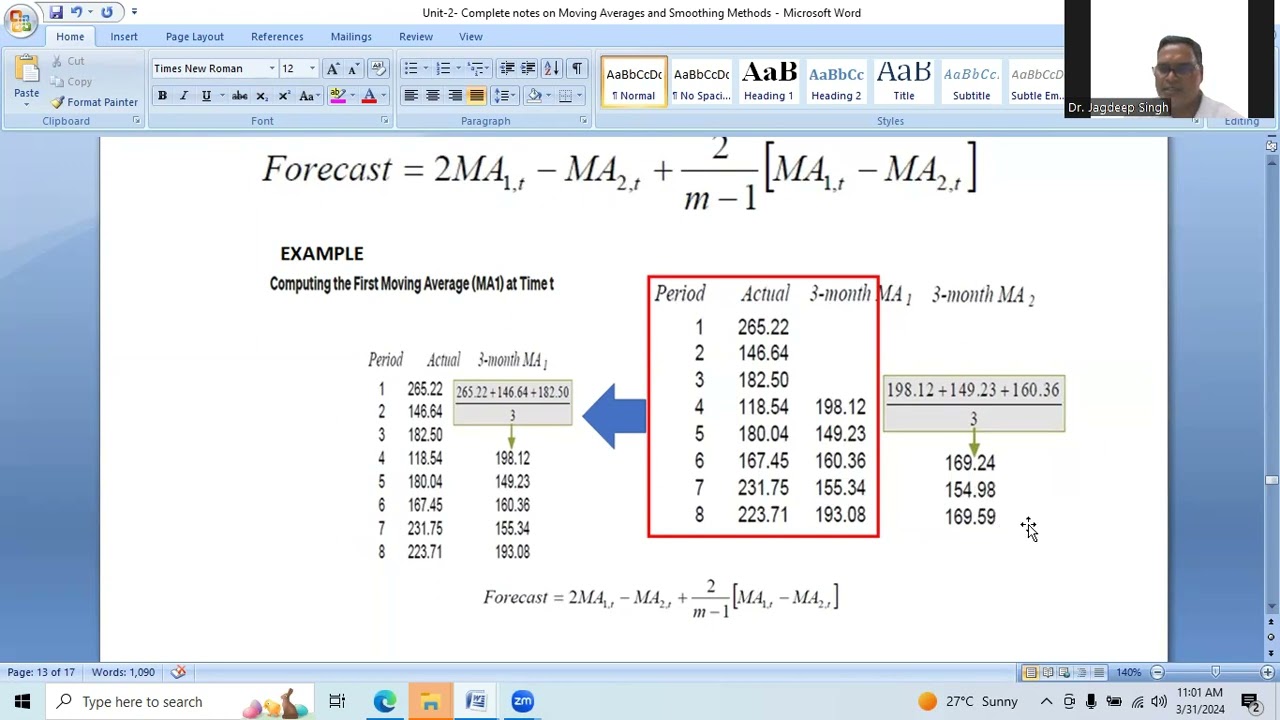Apply the Subtitle style
Image resolution: width=1280 pixels, height=720 pixels.
(971, 82)
